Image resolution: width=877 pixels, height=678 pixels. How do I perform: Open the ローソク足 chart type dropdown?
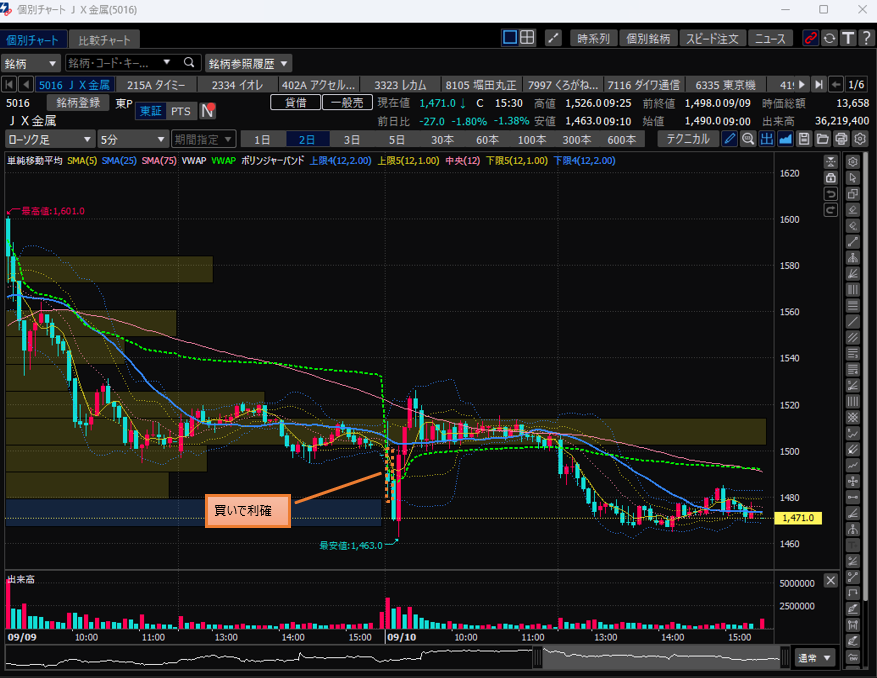pyautogui.click(x=50, y=139)
